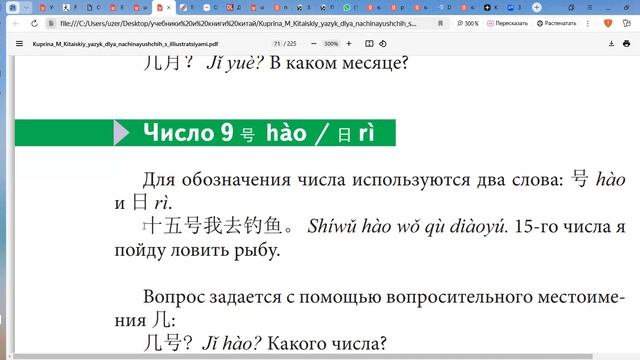Click the orange shield protection icon
The width and height of the screenshot is (640, 360).
tap(608, 23)
